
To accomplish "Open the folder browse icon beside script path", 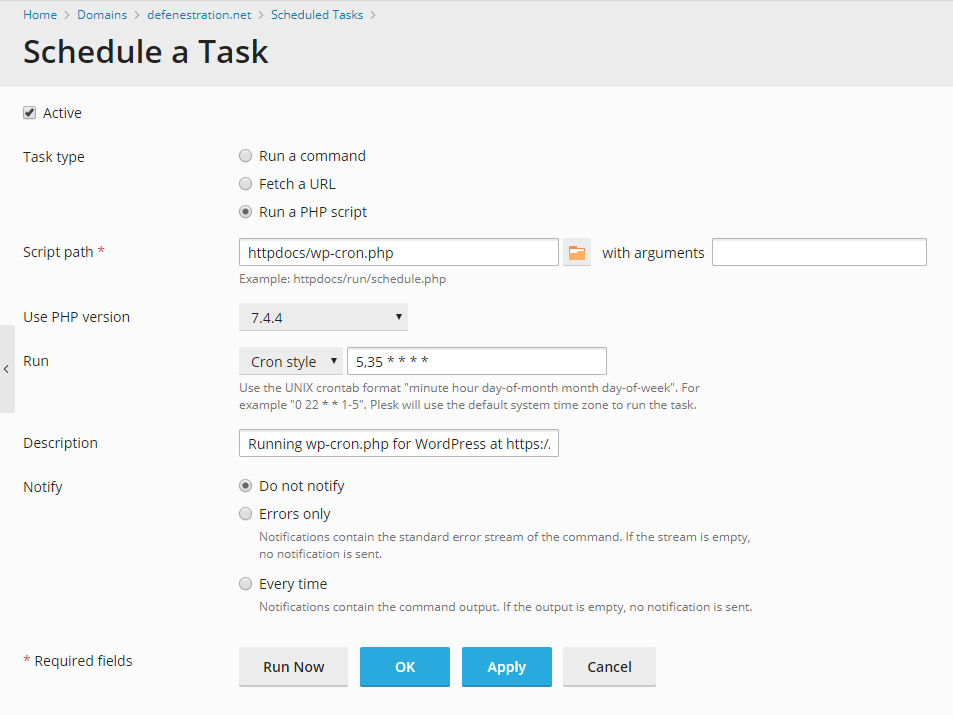I will pos(577,252).
